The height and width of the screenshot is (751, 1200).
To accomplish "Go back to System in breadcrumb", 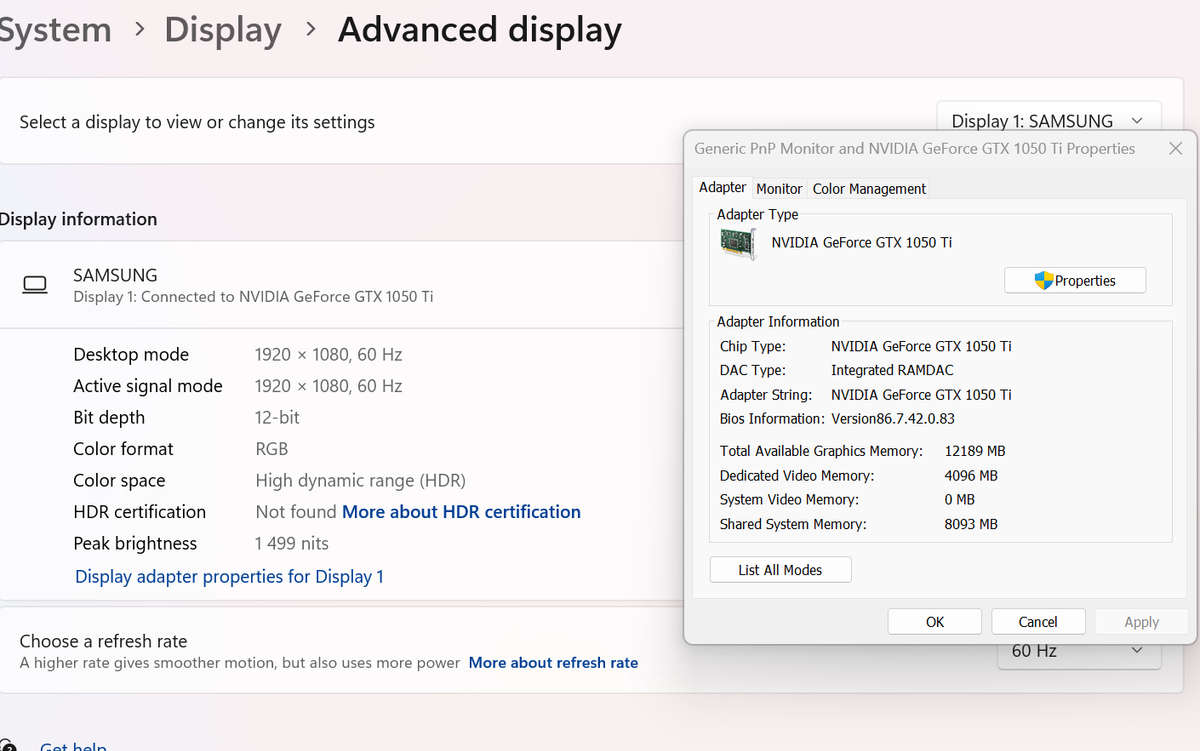I will [x=55, y=30].
